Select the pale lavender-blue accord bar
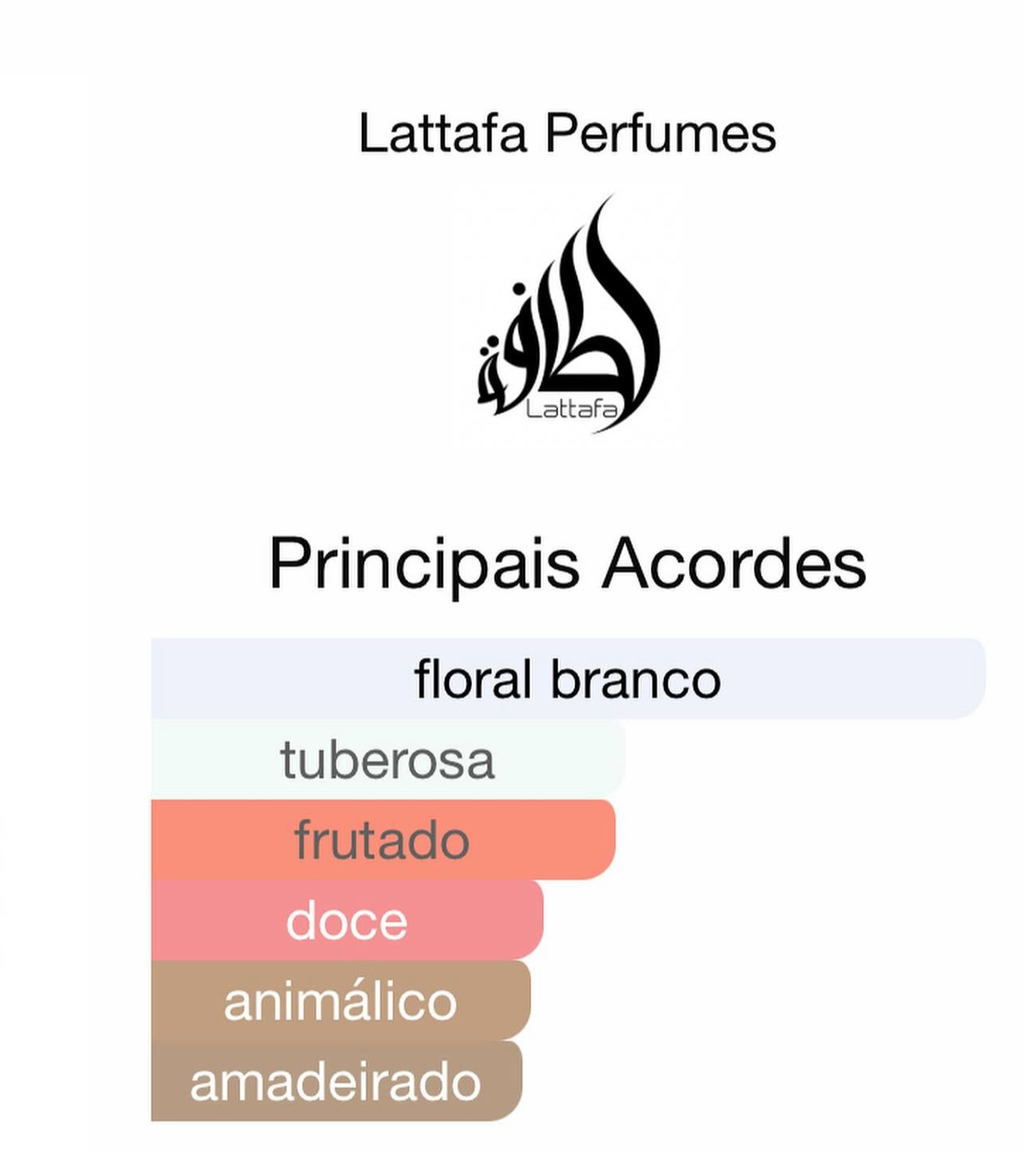The image size is (1024, 1152). pyautogui.click(x=568, y=679)
